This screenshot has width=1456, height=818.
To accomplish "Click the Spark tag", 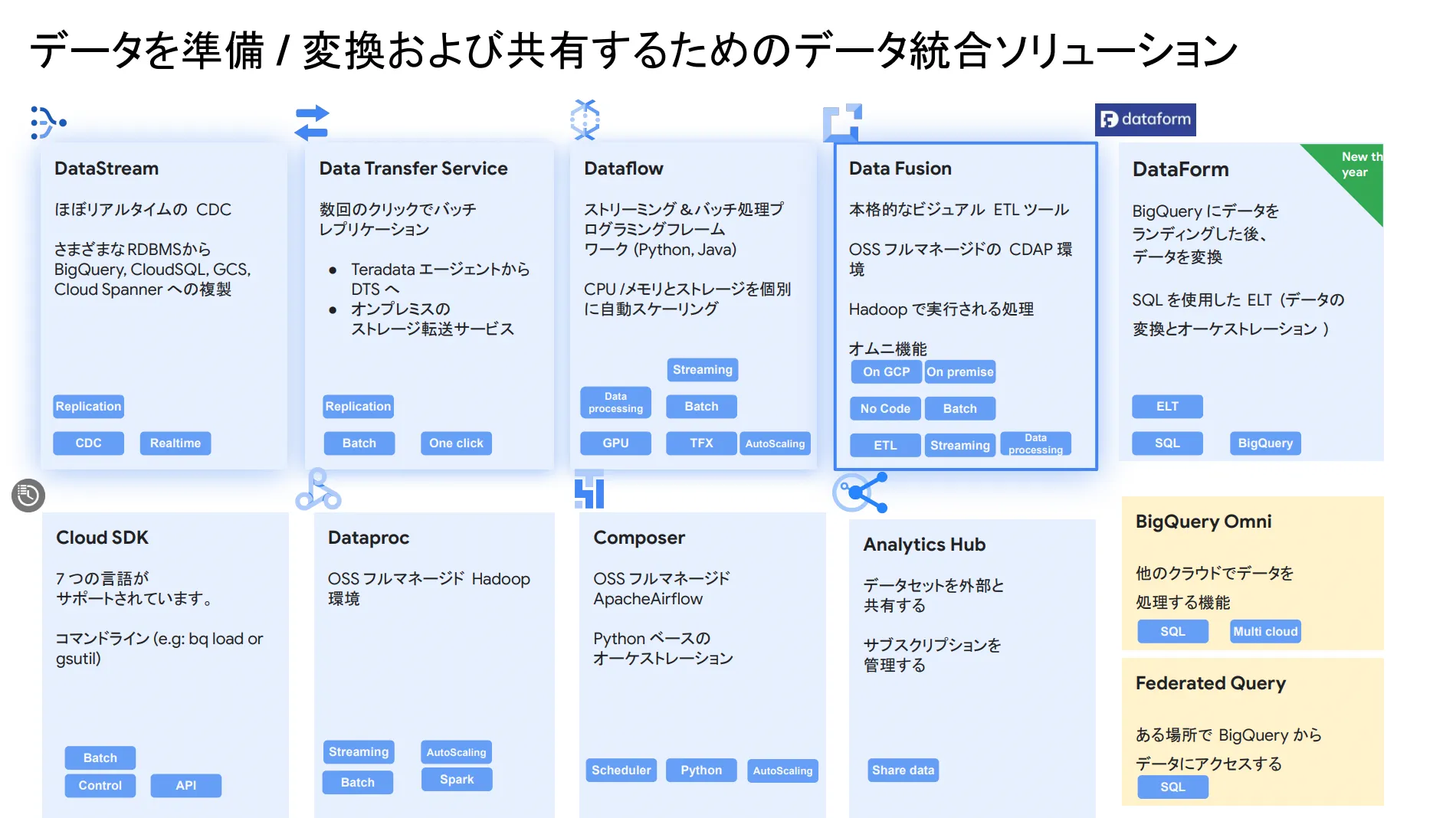I will click(x=457, y=779).
